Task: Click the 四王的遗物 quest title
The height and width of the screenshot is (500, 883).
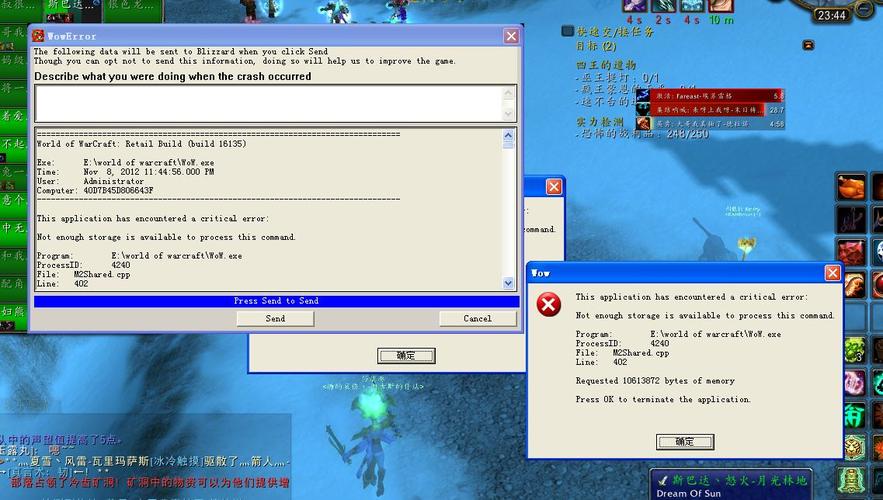Action: pos(606,65)
